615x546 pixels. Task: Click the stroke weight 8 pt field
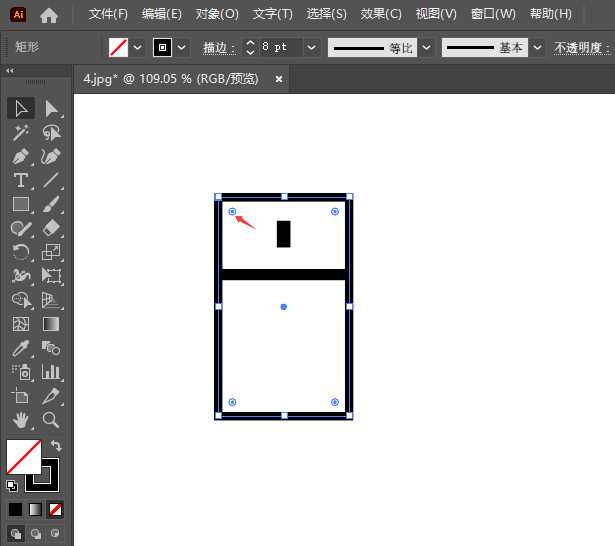(281, 48)
